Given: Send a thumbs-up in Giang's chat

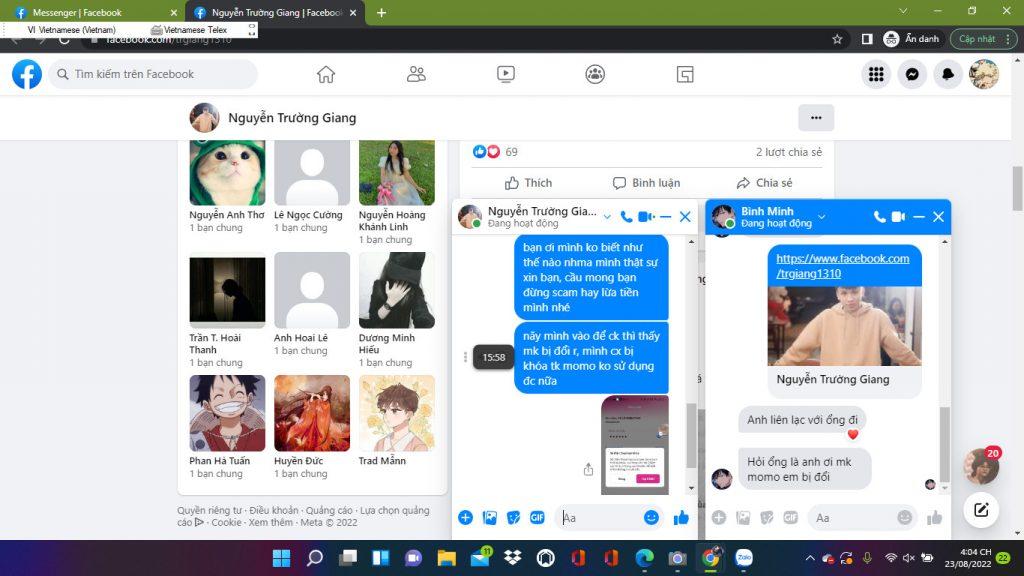Looking at the screenshot, I should pyautogui.click(x=682, y=517).
